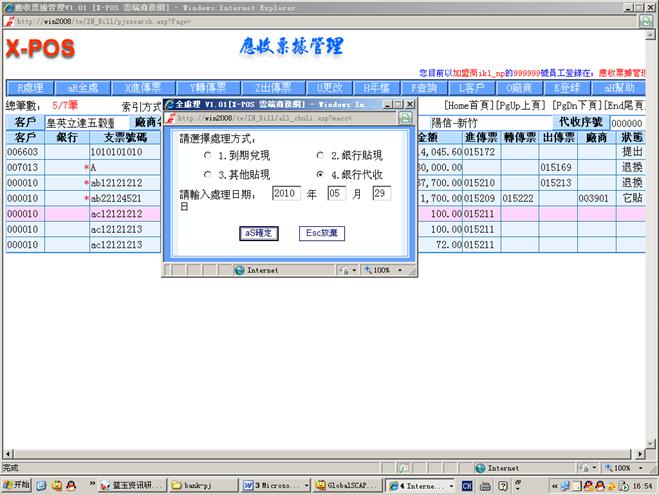The width and height of the screenshot is (659, 495).
Task: Click the CH language indicator in taskbar
Action: pos(466,485)
